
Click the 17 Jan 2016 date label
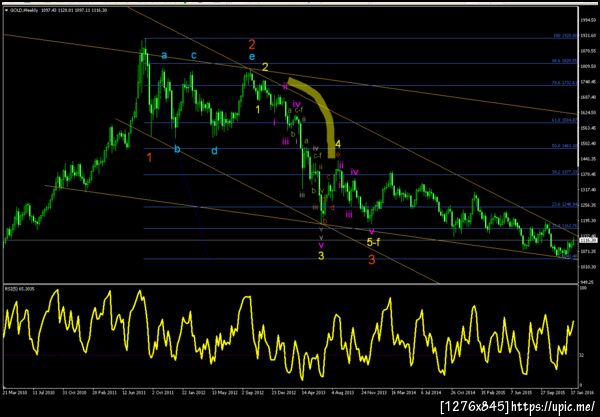[x=584, y=393]
